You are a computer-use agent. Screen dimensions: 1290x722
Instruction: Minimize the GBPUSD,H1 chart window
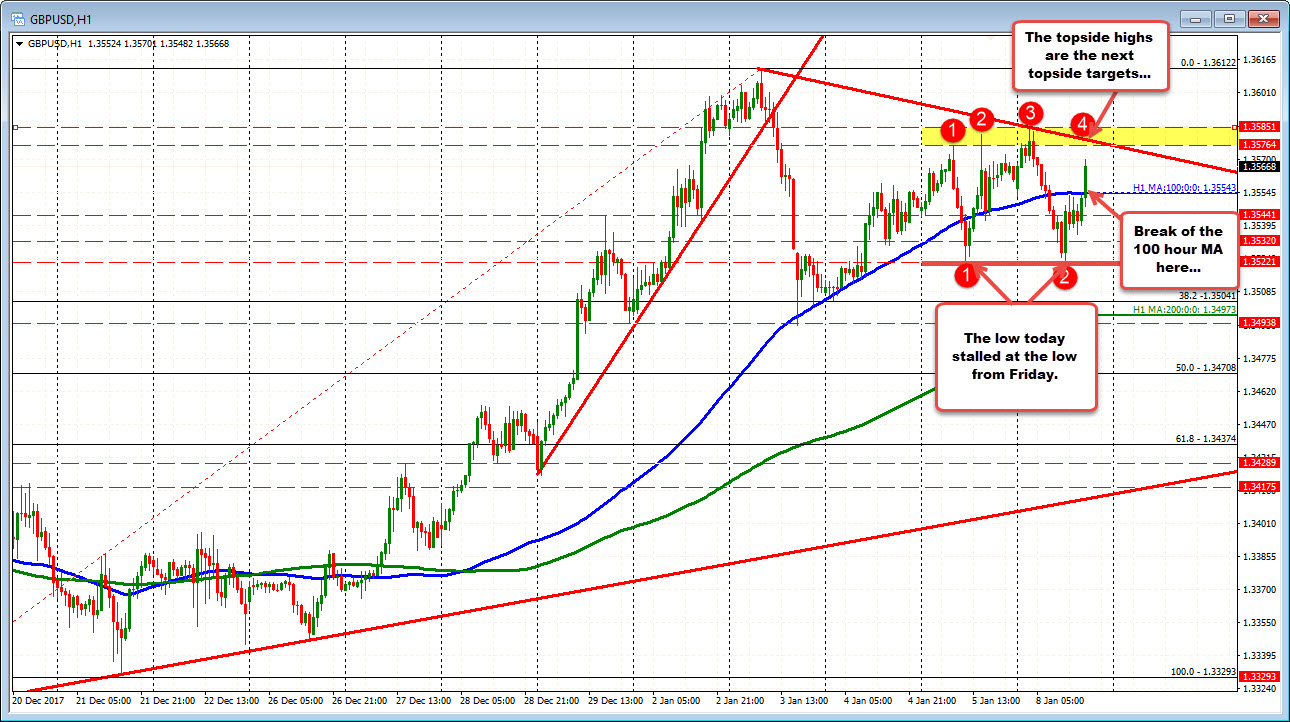point(1196,17)
